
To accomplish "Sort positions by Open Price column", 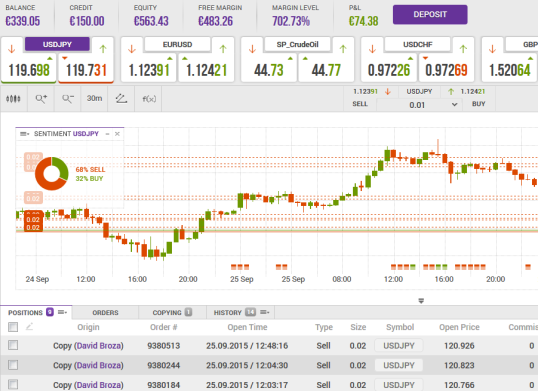I will pyautogui.click(x=459, y=327).
